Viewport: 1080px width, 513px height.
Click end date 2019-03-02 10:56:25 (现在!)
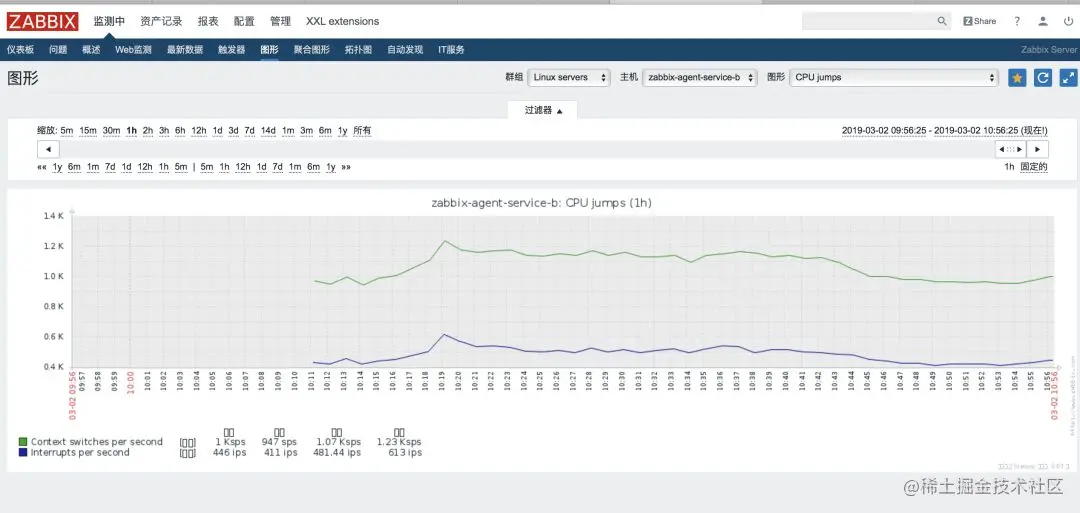tap(991, 131)
